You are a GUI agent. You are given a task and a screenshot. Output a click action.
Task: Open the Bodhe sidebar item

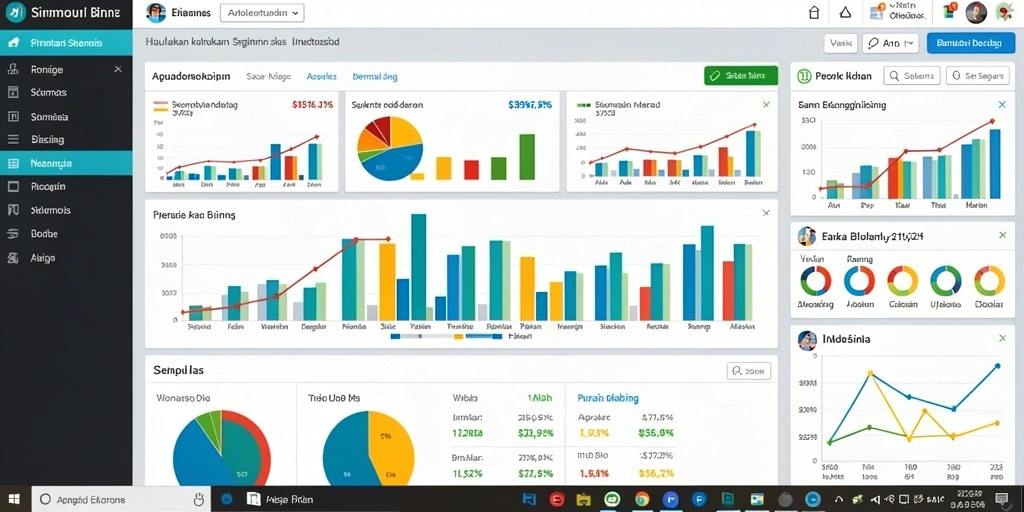(x=66, y=234)
